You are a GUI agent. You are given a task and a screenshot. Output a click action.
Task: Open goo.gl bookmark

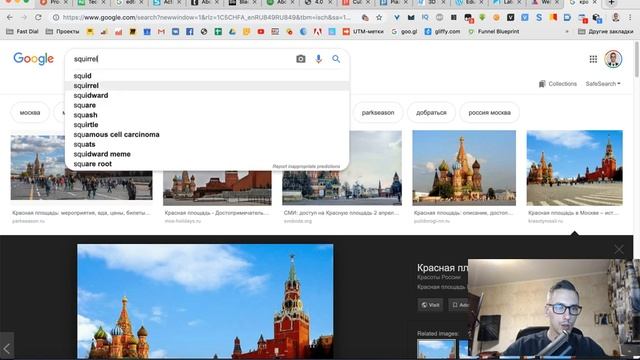pos(404,31)
